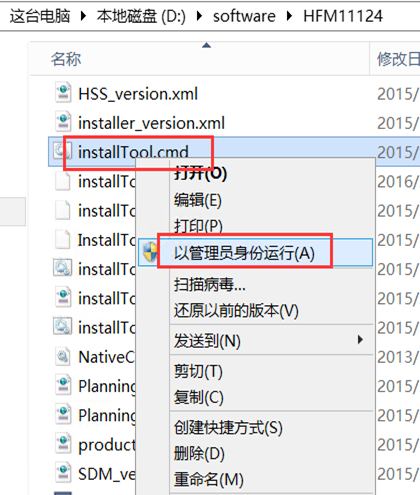Click the HSS_version.xml file icon
Screen dimensions: 420x495
[63, 92]
